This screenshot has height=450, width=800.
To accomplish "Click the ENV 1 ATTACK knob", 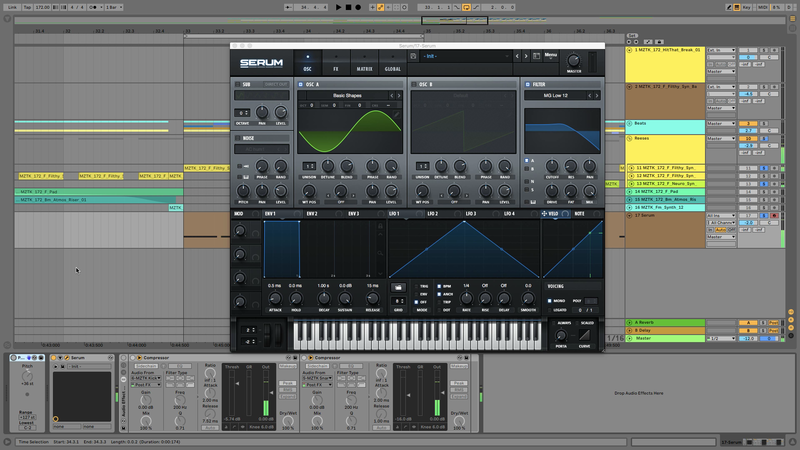I will pyautogui.click(x=274, y=298).
